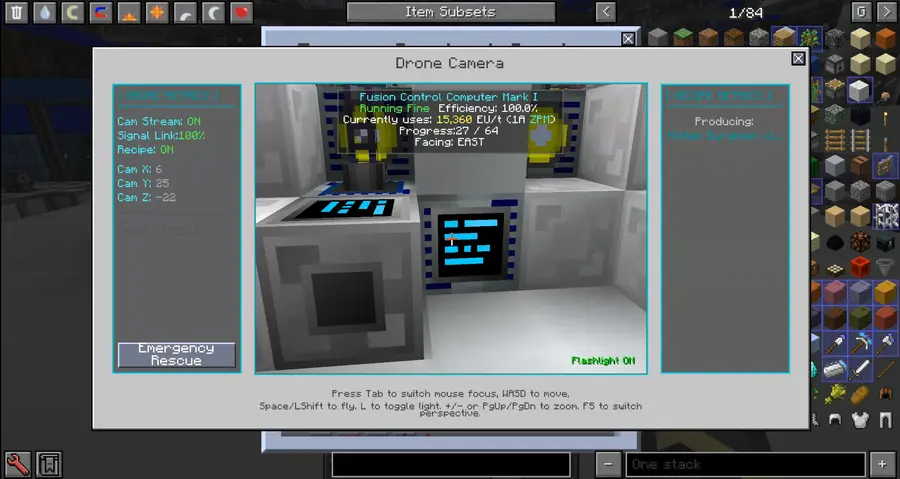Viewport: 900px width, 479px height.
Task: Set time to midnight with moon icon
Action: pos(213,12)
